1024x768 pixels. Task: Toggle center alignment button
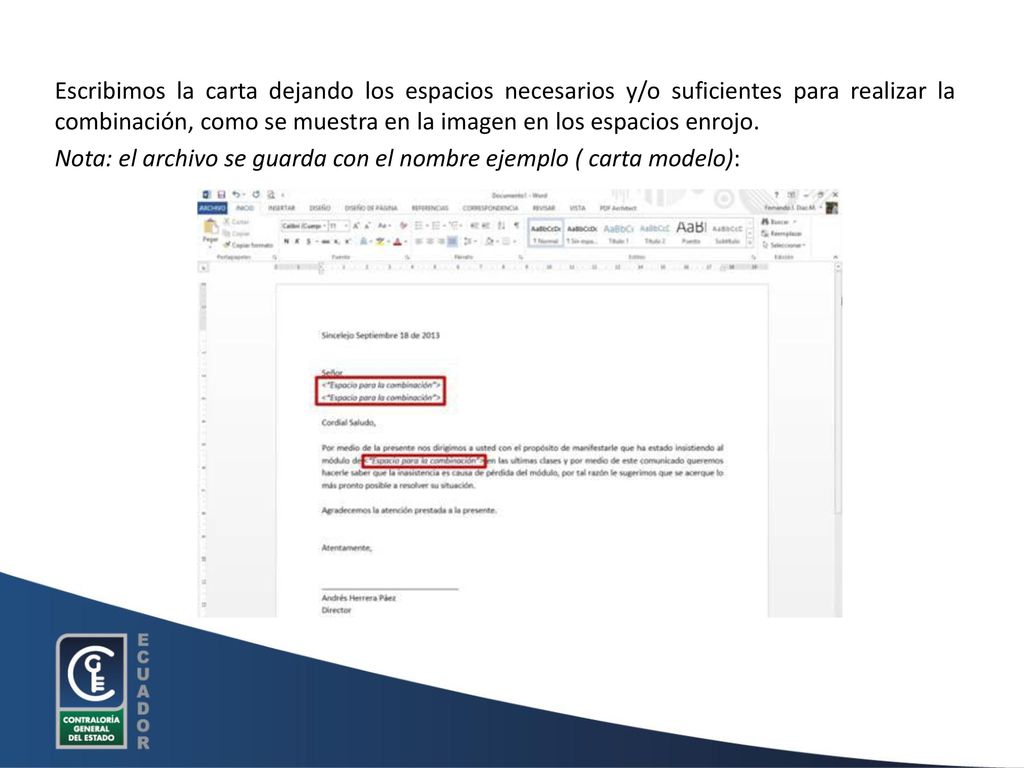click(430, 242)
